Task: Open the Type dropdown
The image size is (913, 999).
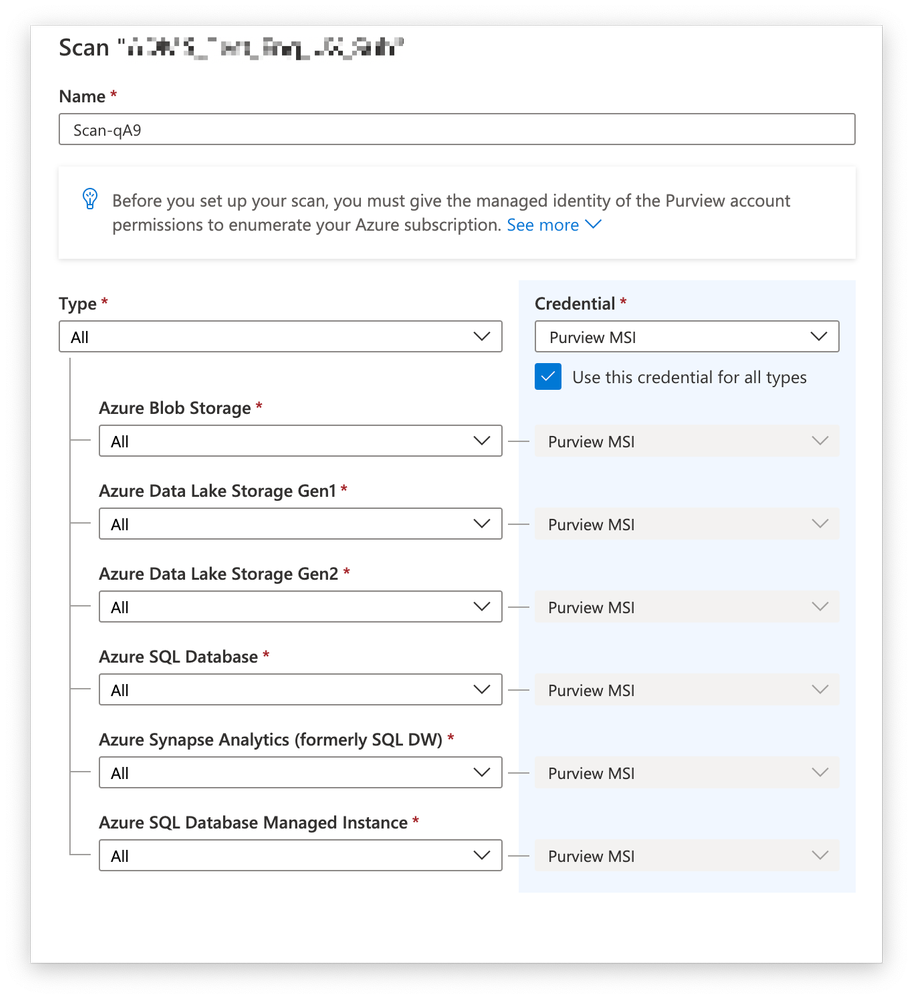Action: 280,336
